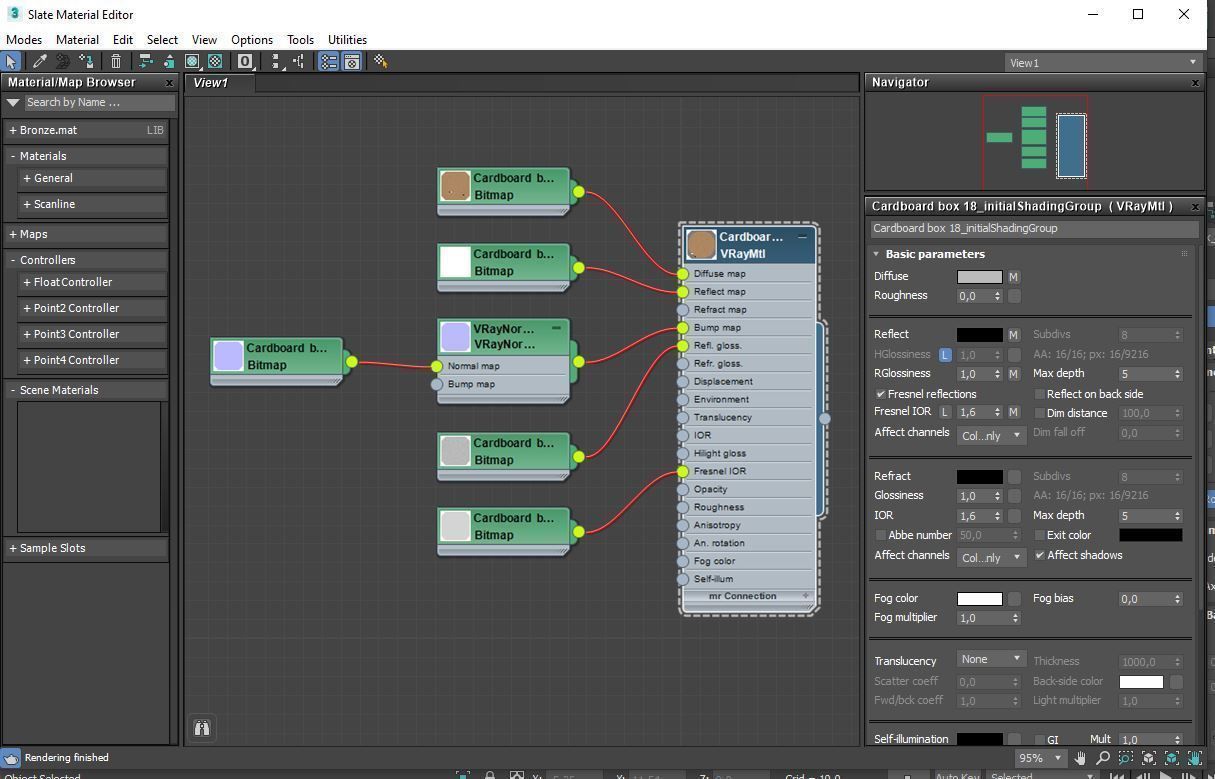Click the binoculars search icon in View1
Screen dimensions: 1215x779
pos(202,728)
